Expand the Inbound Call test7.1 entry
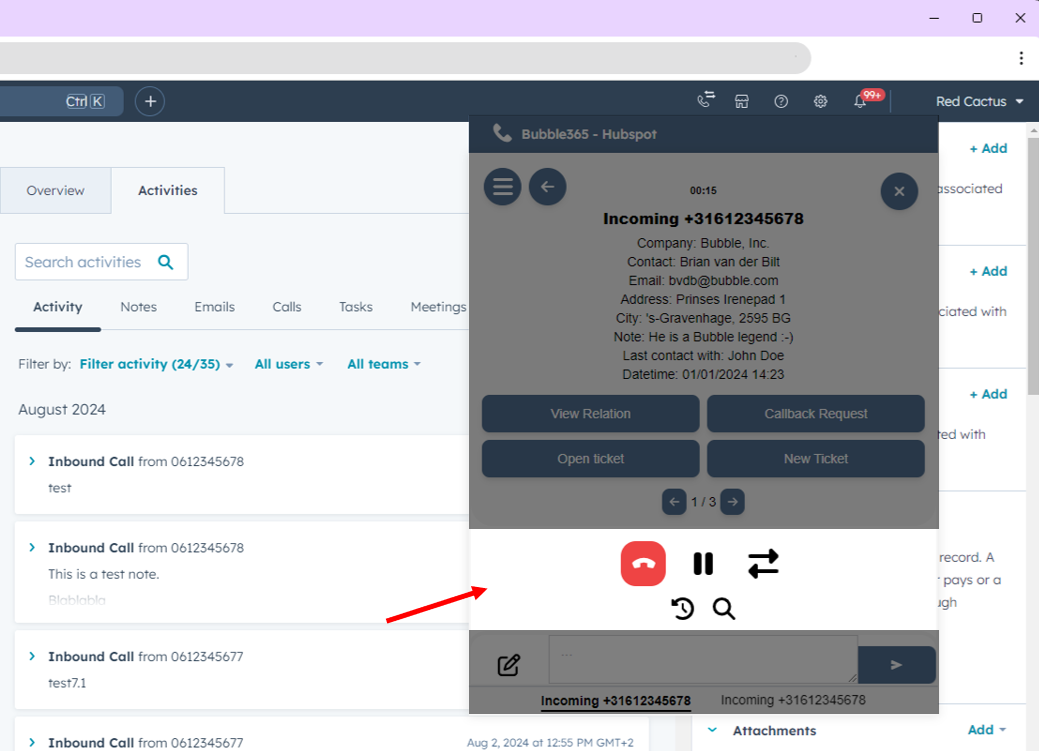This screenshot has width=1039, height=751. [32, 657]
